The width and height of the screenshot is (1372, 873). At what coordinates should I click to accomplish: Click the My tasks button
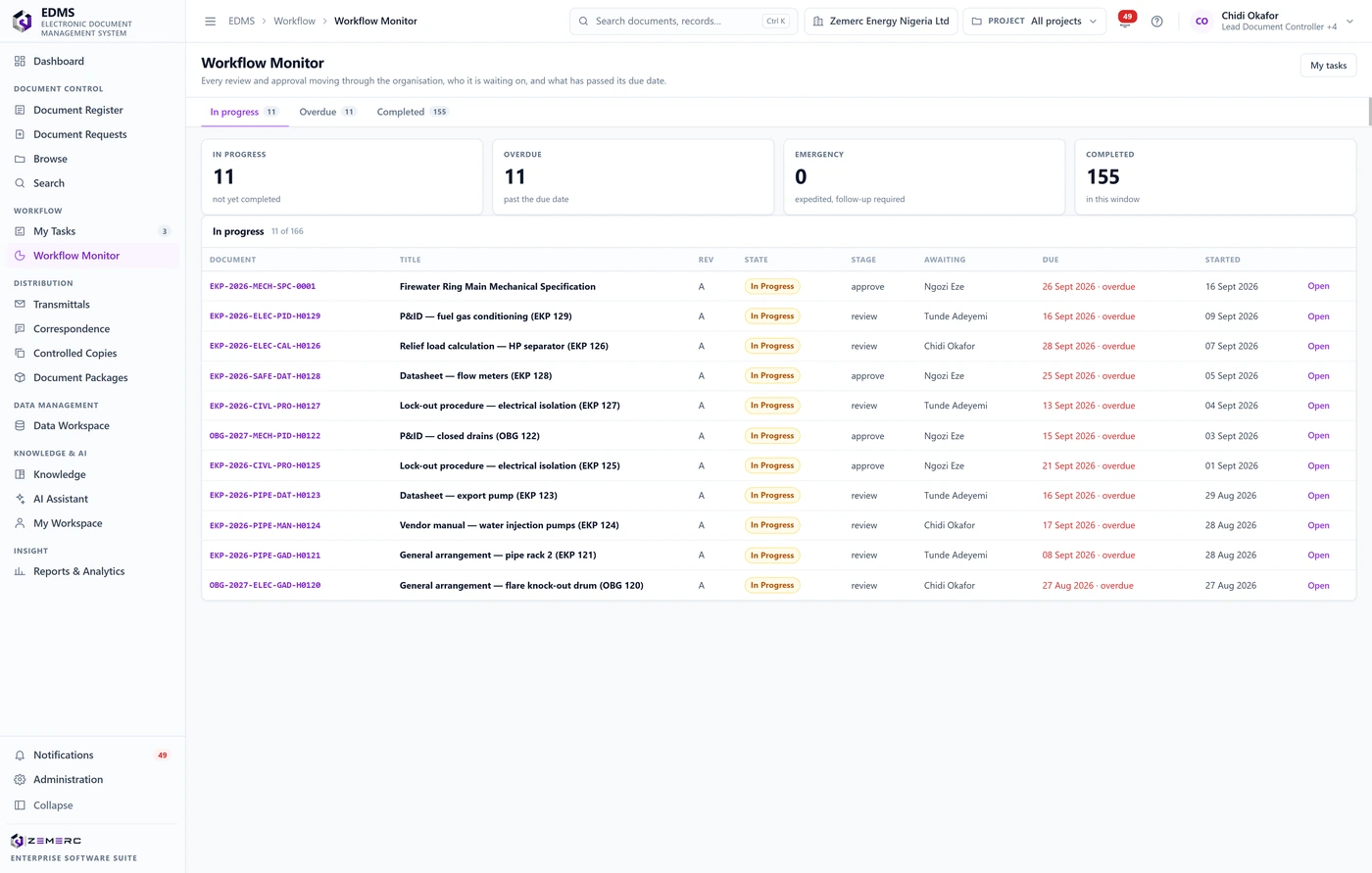1328,66
